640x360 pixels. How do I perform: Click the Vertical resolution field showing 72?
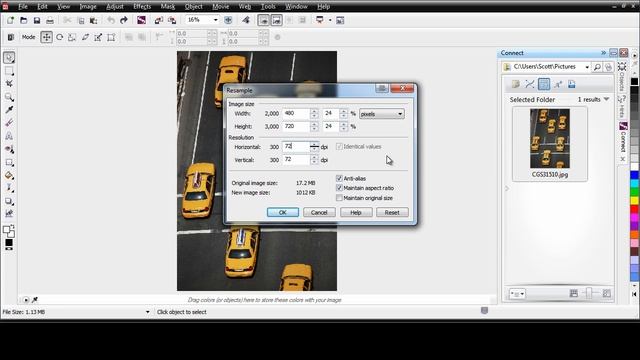coord(297,160)
